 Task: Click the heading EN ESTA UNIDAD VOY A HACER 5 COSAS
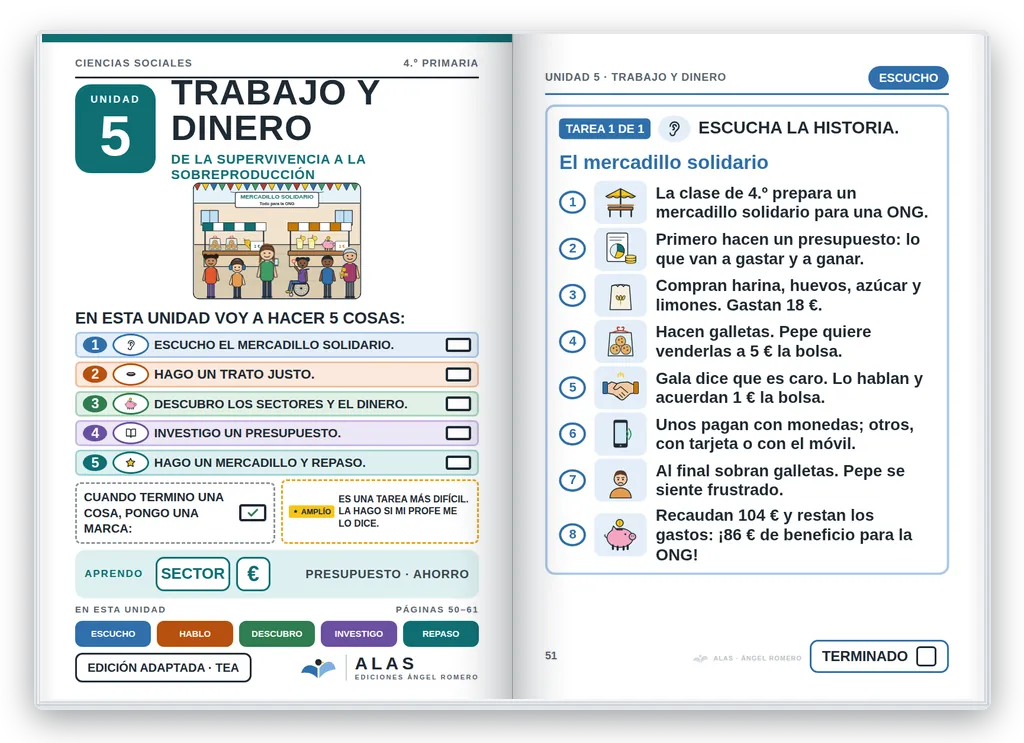[x=240, y=318]
